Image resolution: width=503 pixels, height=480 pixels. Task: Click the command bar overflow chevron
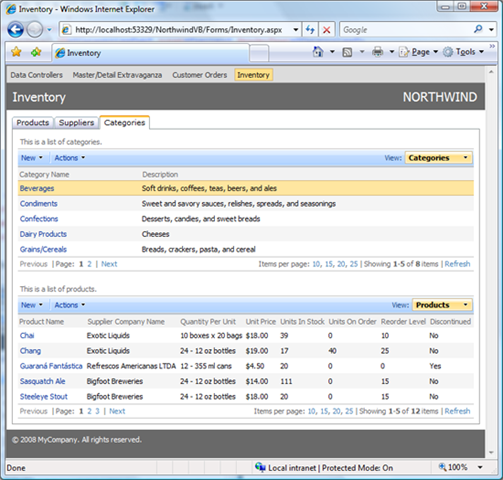(492, 46)
